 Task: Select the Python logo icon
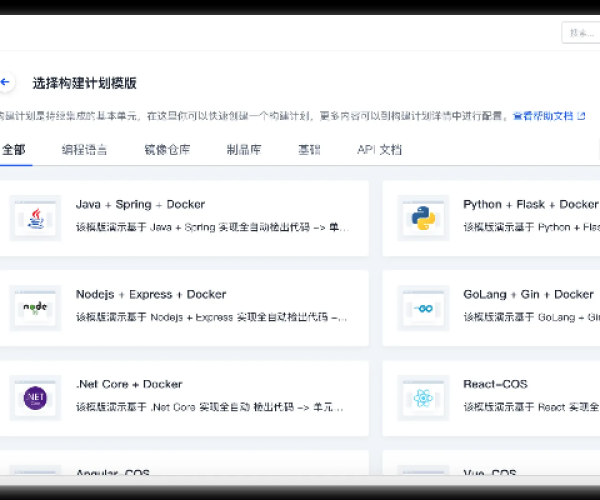[422, 217]
